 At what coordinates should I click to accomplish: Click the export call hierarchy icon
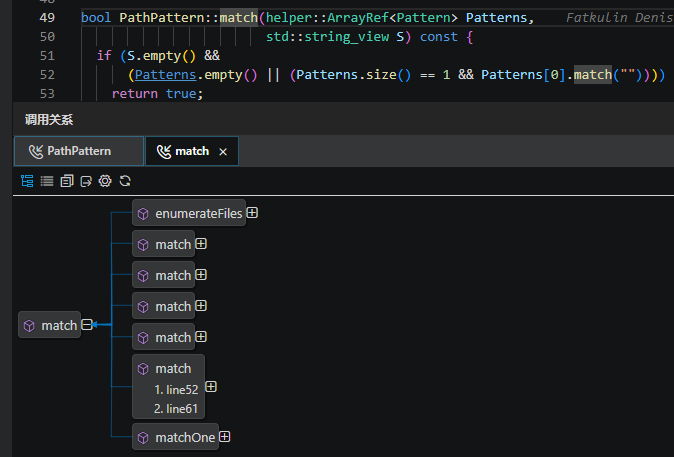86,181
